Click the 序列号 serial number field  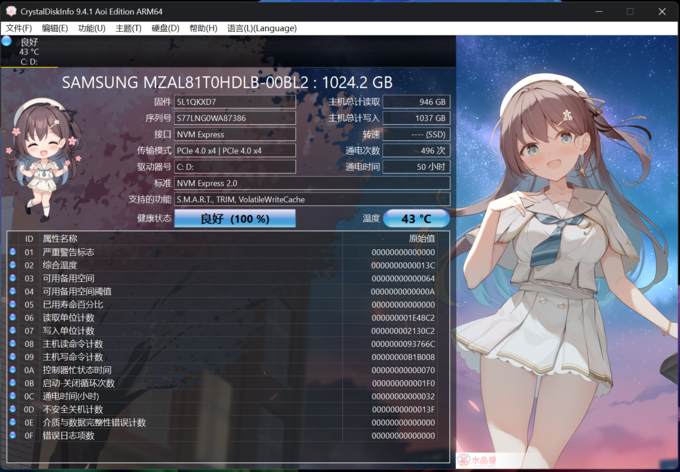pos(235,118)
